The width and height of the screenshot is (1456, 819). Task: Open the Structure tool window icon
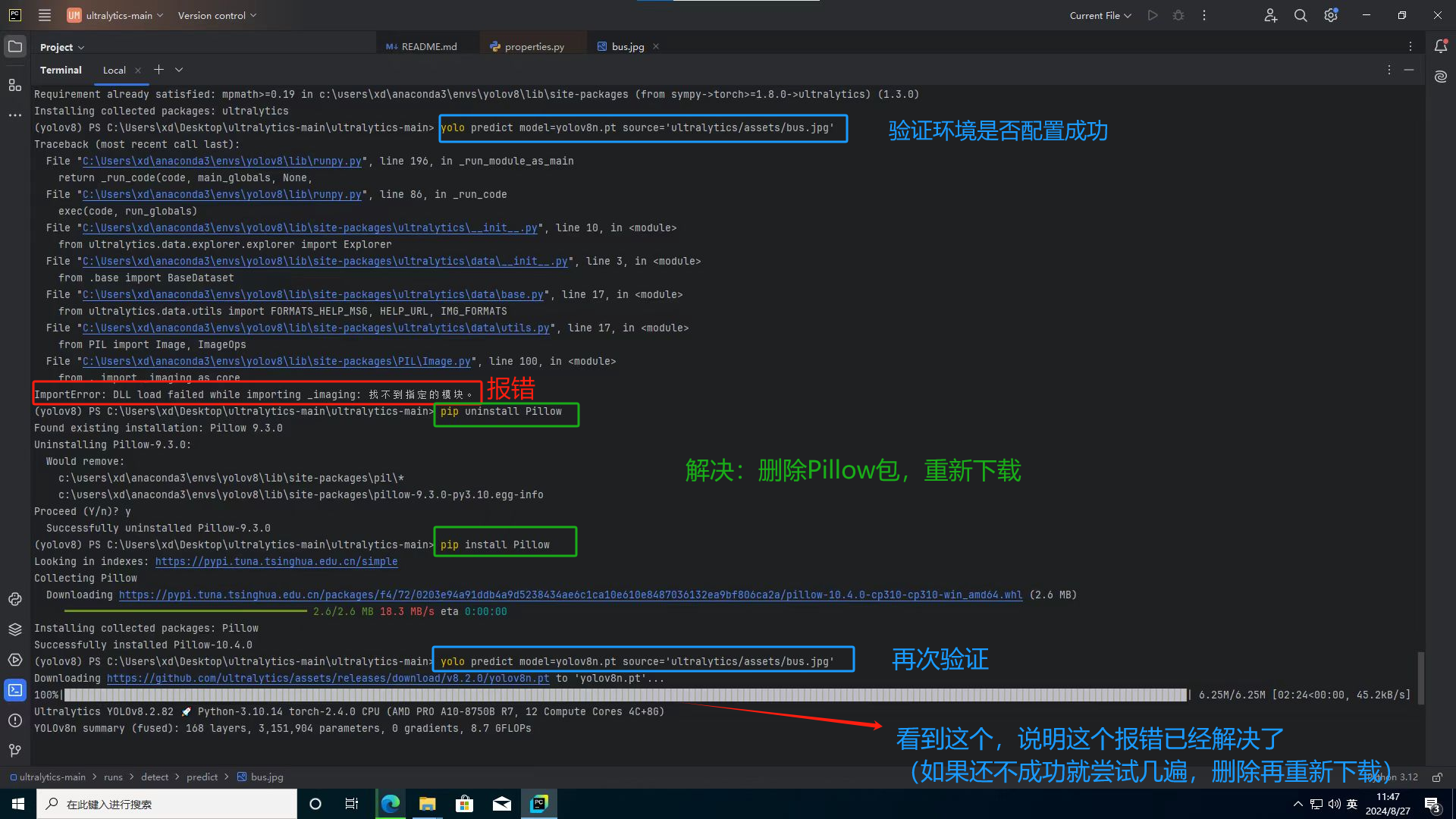(x=15, y=85)
